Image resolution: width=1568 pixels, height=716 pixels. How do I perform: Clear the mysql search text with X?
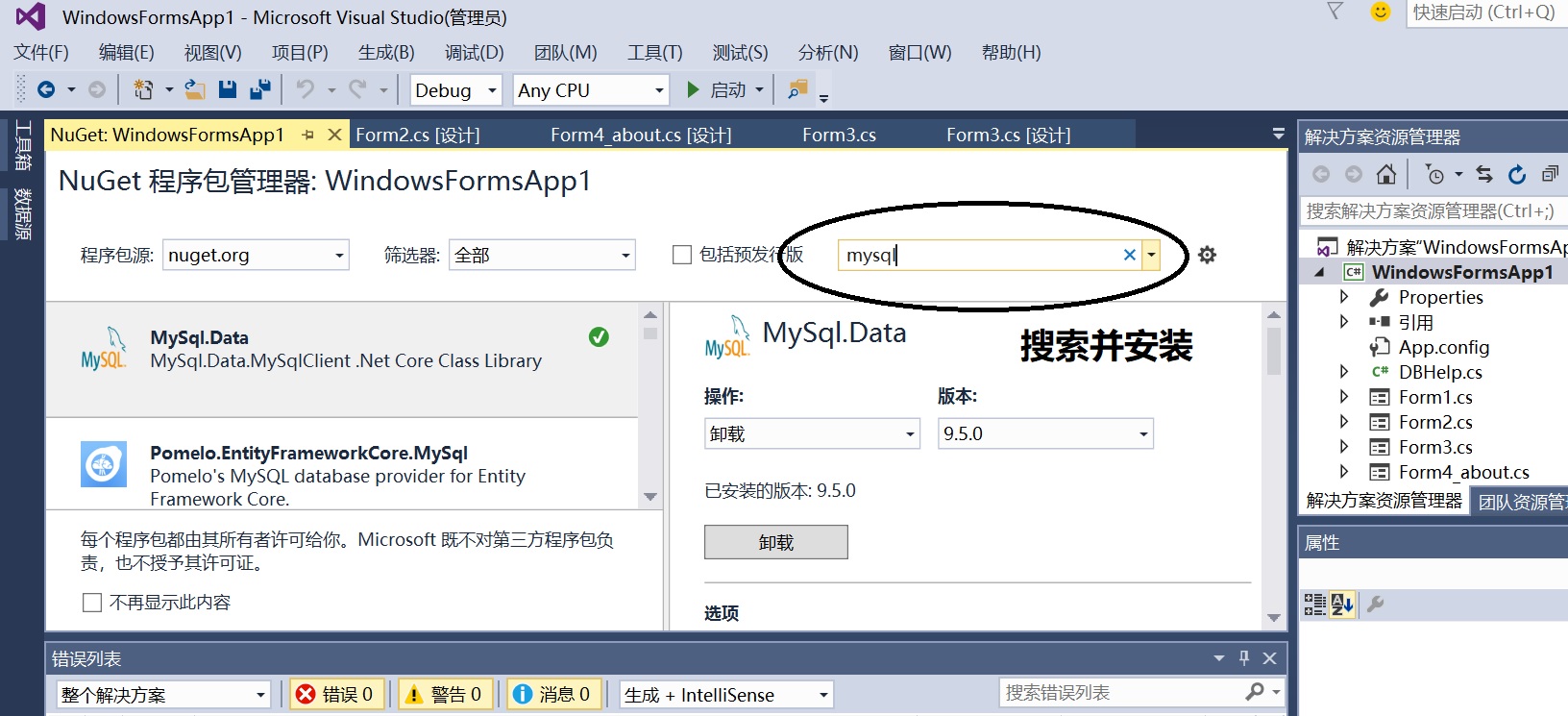click(1129, 255)
